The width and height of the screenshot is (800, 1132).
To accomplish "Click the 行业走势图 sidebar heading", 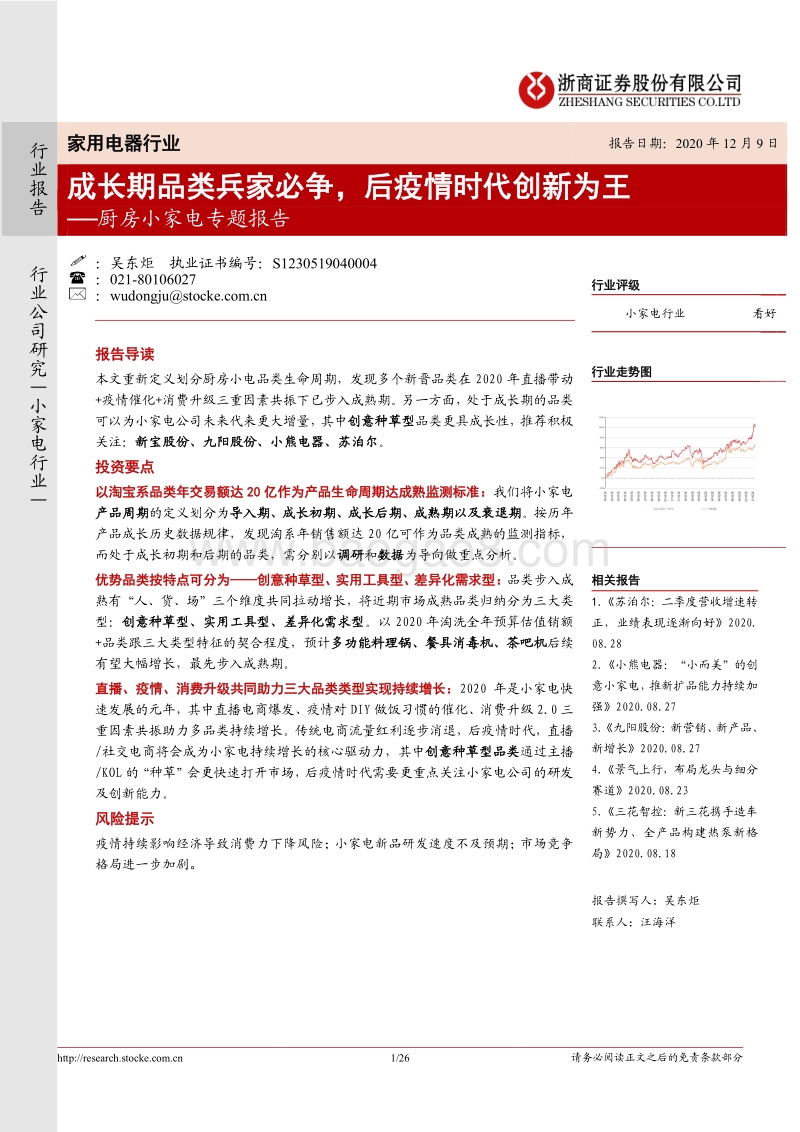I will point(622,372).
